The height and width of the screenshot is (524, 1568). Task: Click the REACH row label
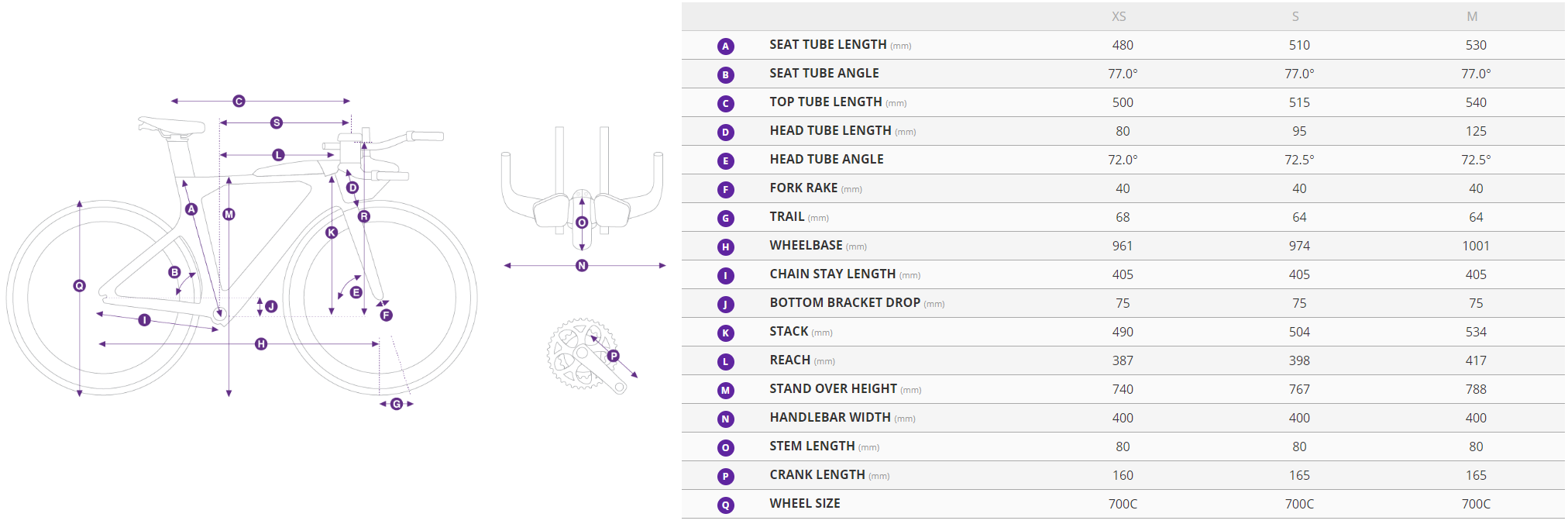pos(789,360)
